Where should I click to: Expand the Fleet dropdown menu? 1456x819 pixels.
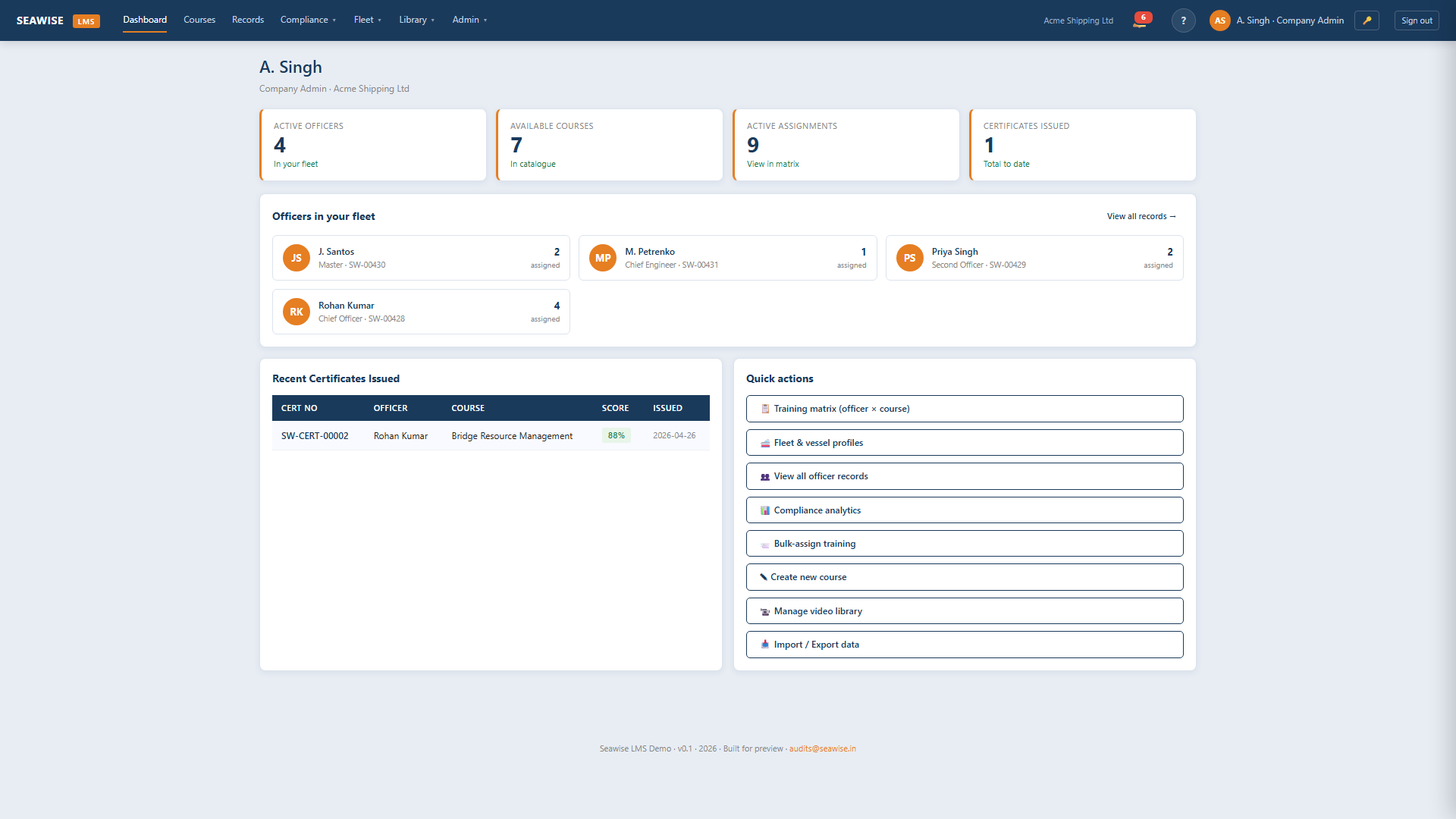tap(367, 20)
